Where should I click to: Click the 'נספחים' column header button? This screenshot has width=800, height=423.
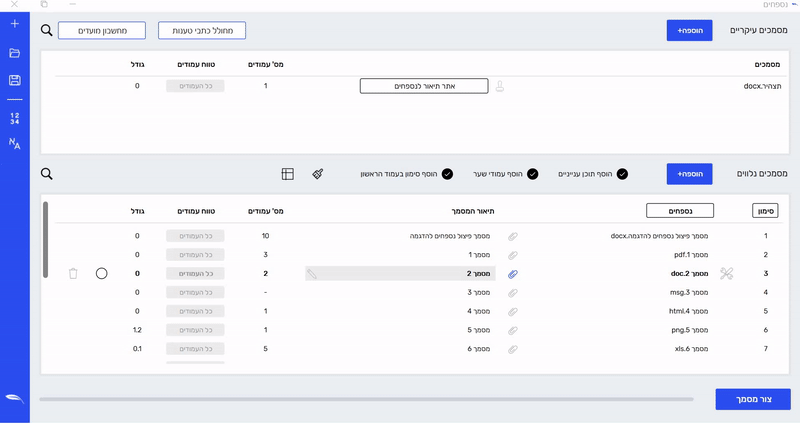pyautogui.click(x=679, y=210)
